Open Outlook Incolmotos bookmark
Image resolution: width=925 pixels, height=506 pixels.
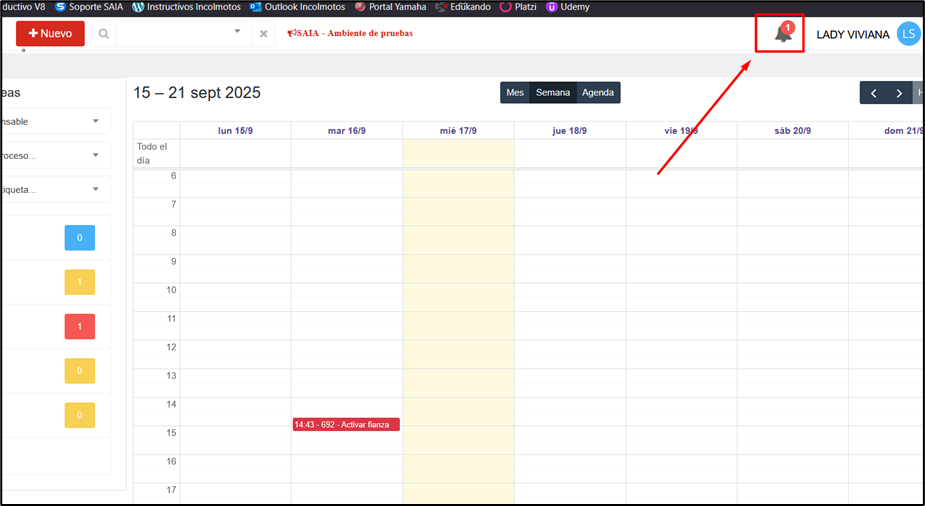298,7
